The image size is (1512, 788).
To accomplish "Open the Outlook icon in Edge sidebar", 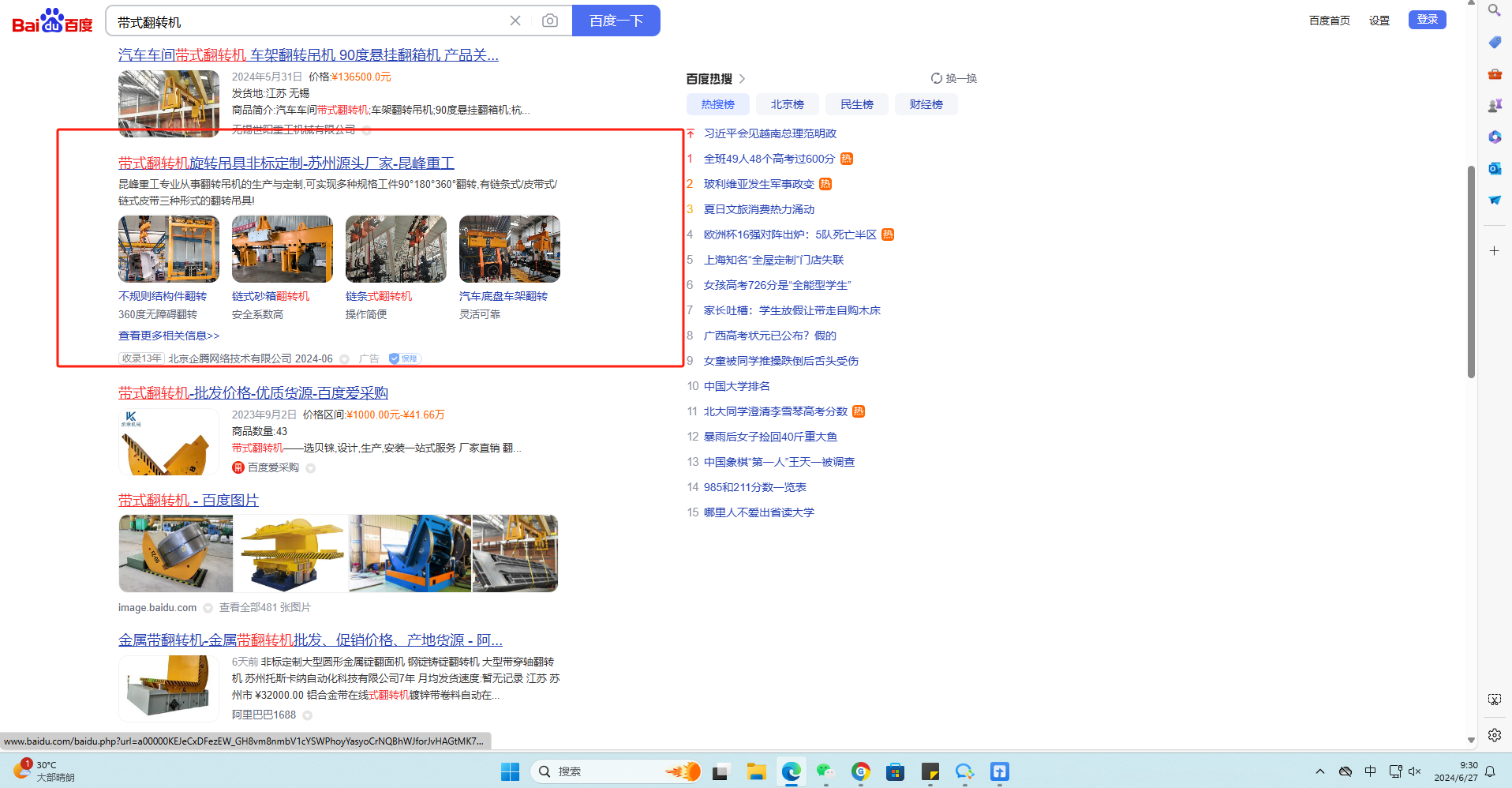I will (1495, 169).
